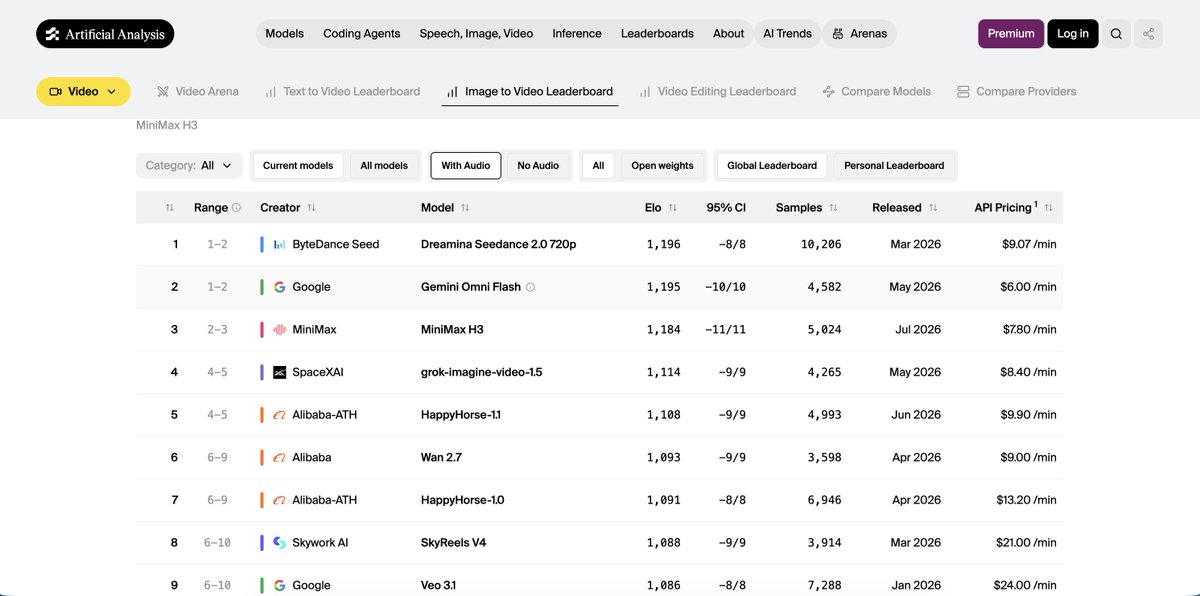Click the SpaceXAI creator logo

280,372
